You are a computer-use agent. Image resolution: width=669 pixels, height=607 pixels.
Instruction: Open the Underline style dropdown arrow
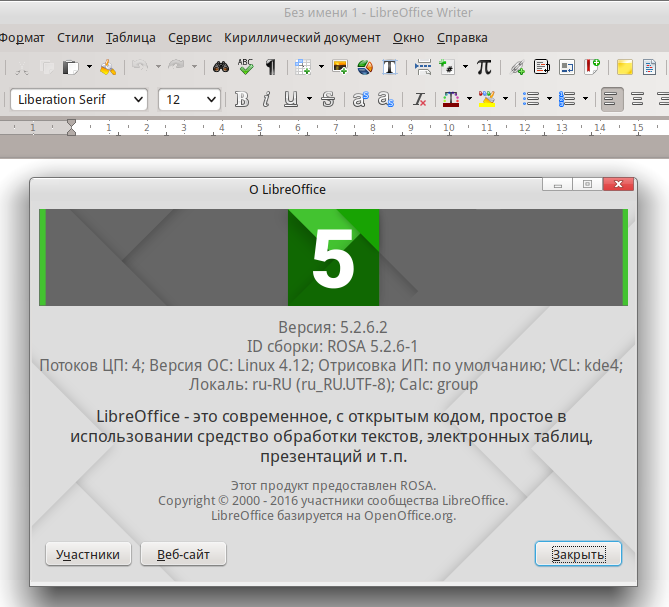pos(309,99)
